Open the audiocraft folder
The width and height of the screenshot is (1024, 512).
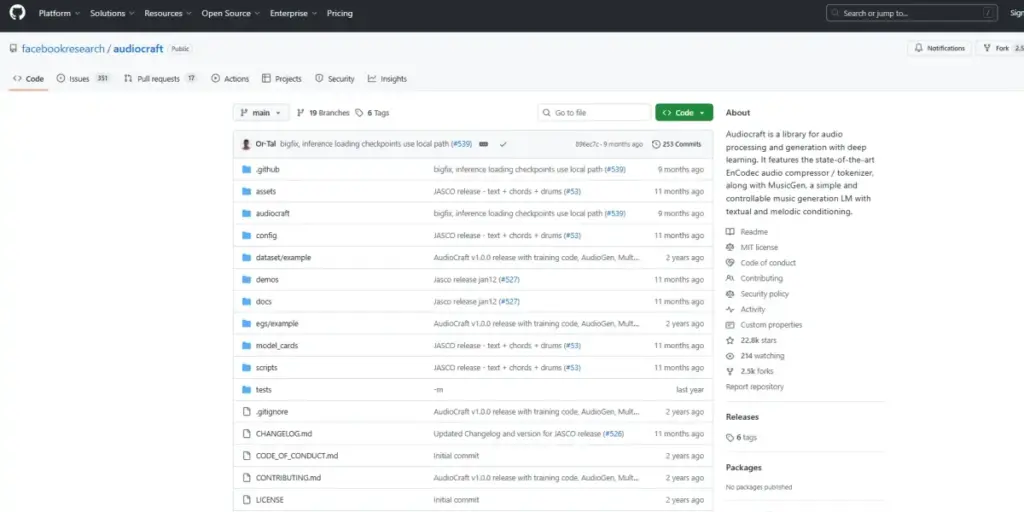pos(273,213)
